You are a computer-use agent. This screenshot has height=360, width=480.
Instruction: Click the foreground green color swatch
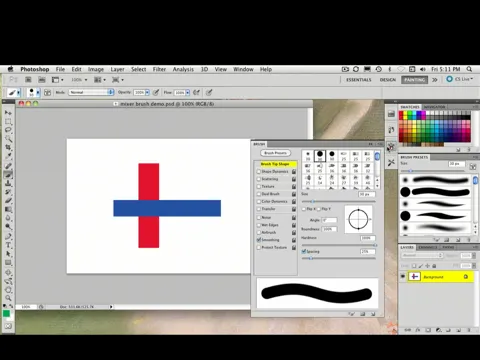pos(6,313)
